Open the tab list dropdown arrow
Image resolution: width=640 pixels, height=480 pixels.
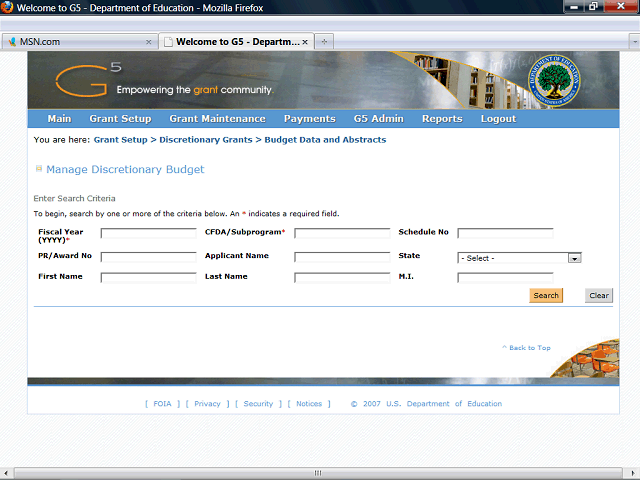coord(635,42)
